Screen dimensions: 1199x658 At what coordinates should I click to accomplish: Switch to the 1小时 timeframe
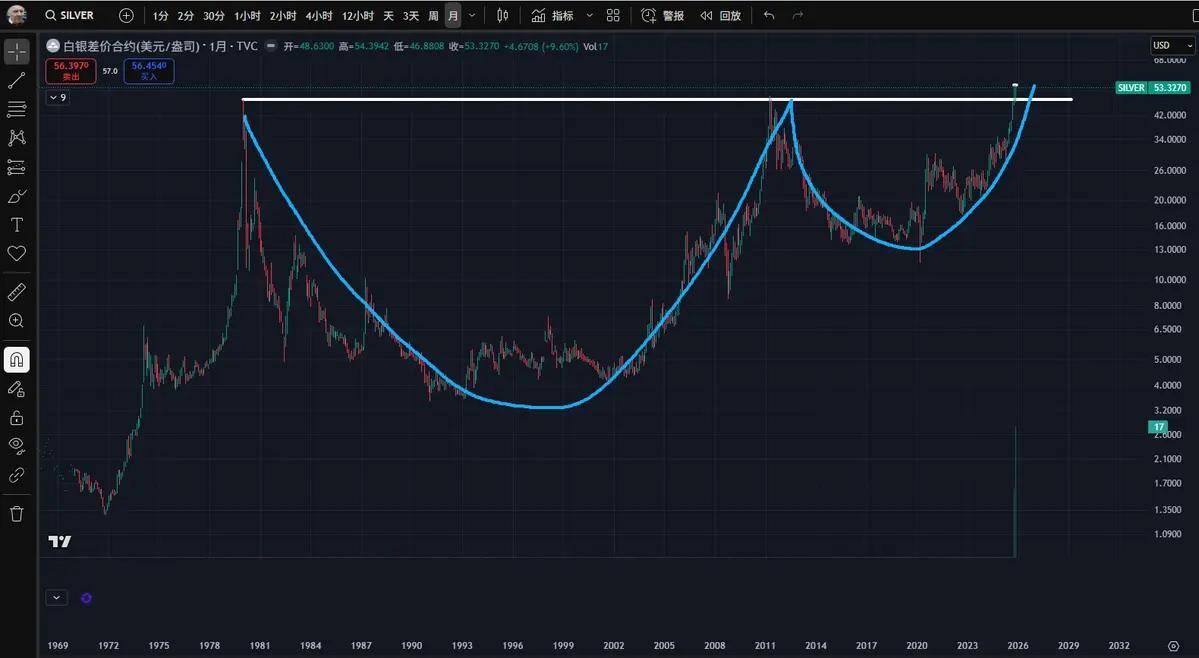248,15
